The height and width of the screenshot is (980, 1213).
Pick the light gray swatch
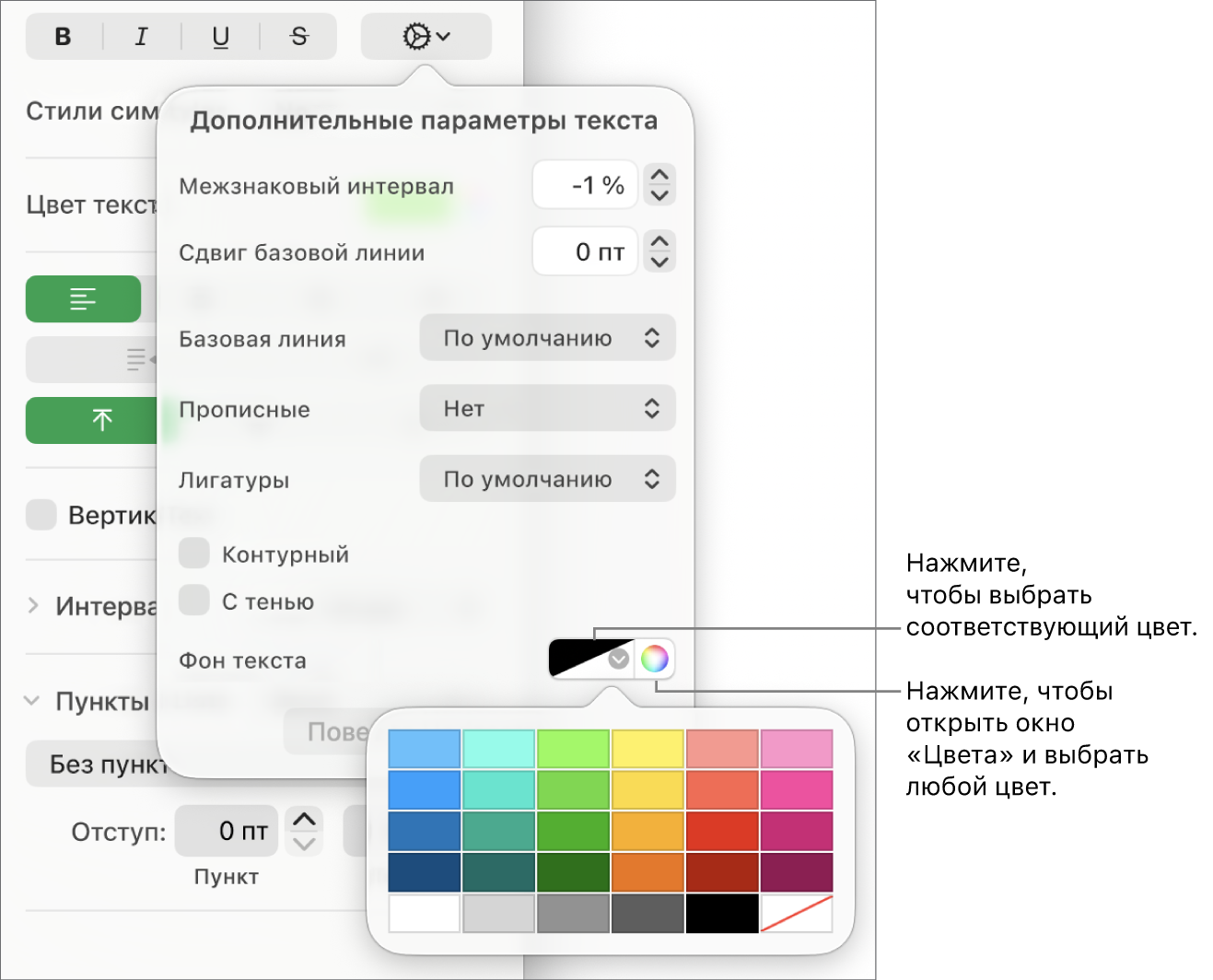(499, 914)
